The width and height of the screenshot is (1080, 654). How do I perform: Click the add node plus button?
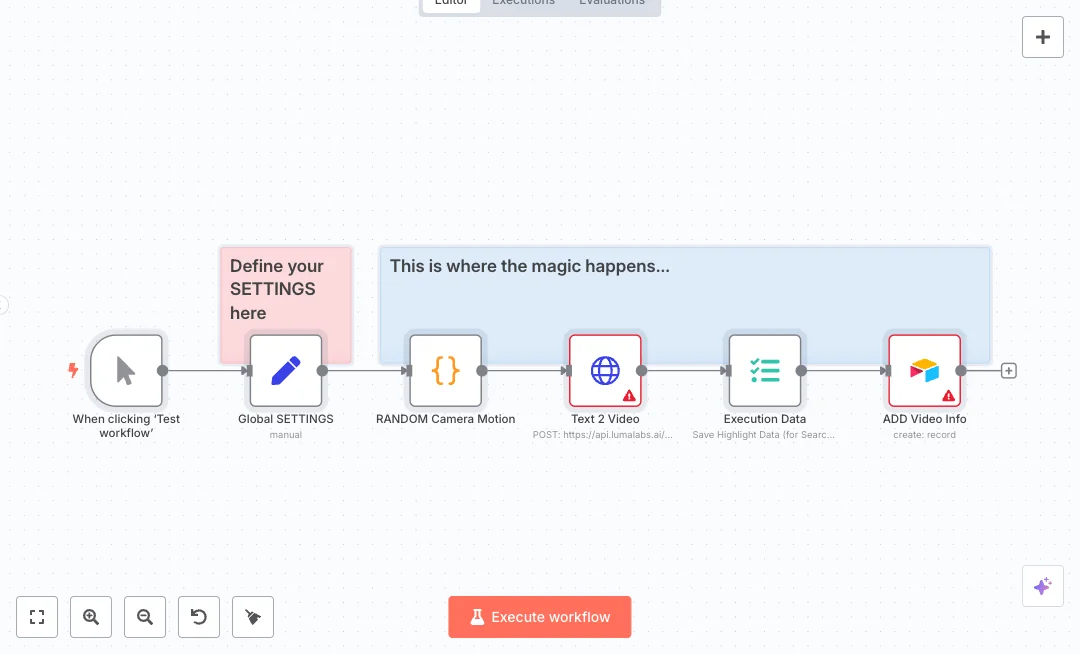tap(1042, 37)
